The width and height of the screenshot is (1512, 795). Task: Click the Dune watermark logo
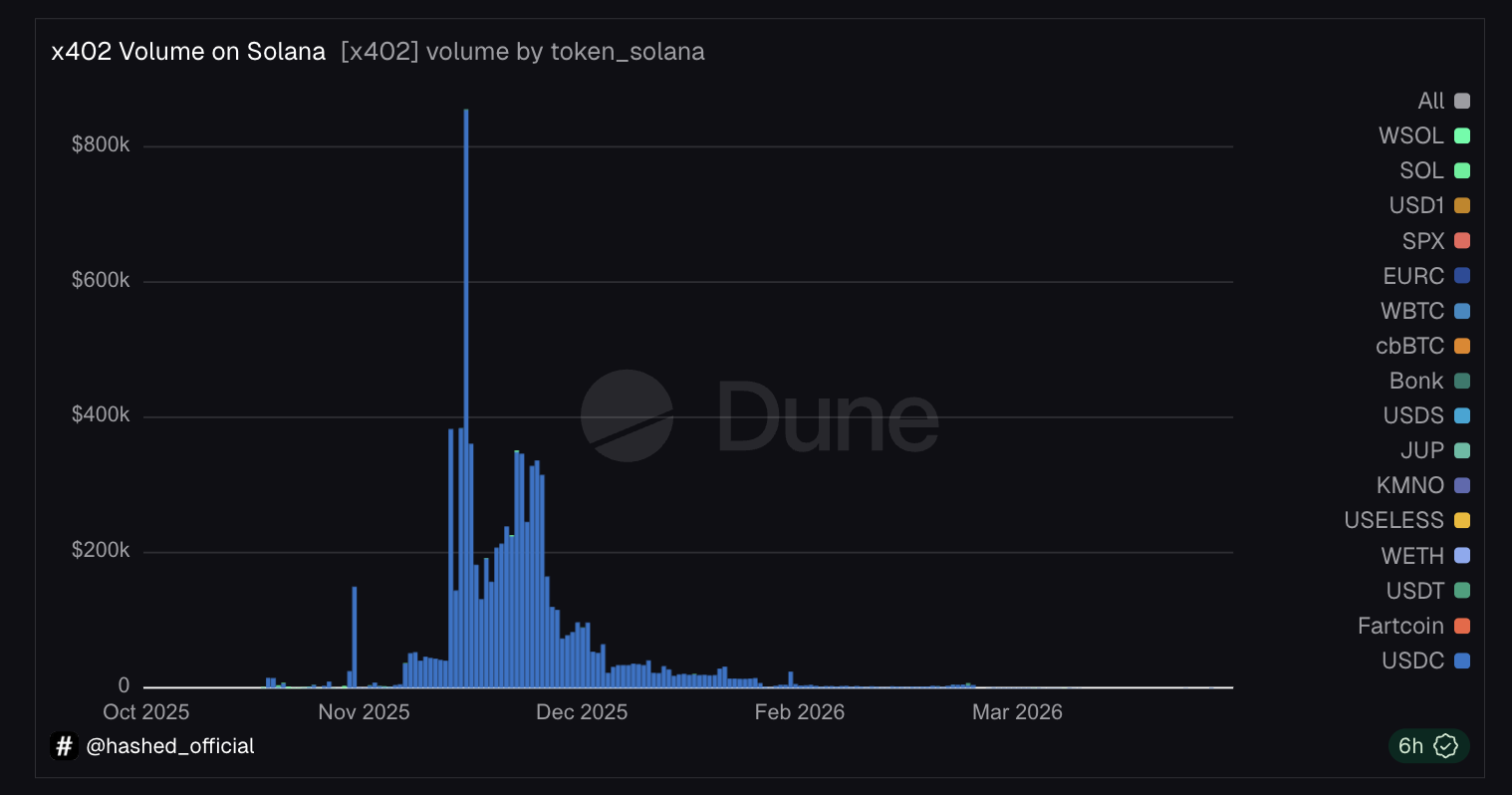click(x=760, y=415)
